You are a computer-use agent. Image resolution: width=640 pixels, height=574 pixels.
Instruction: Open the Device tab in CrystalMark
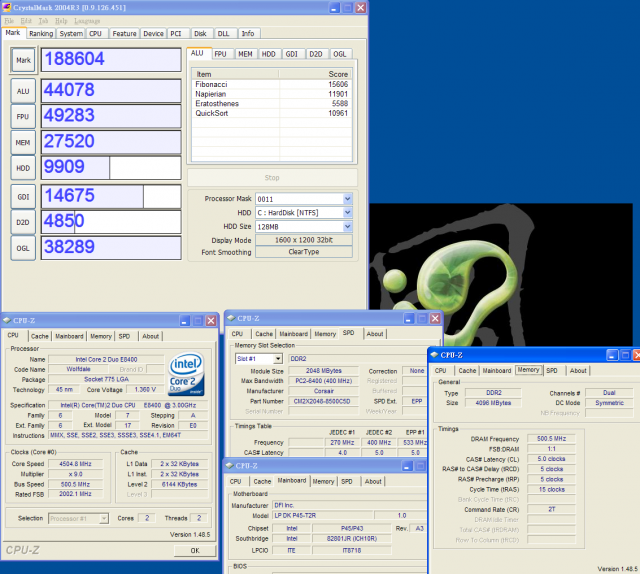point(153,33)
